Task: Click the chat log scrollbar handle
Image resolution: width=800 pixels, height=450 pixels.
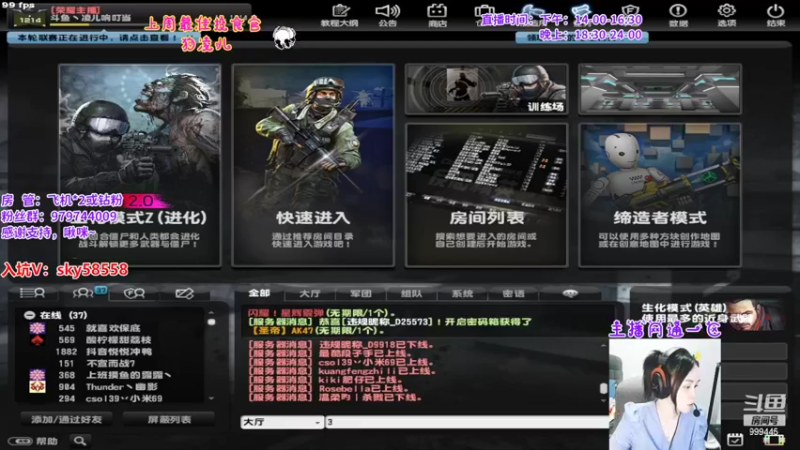Action: [x=604, y=388]
